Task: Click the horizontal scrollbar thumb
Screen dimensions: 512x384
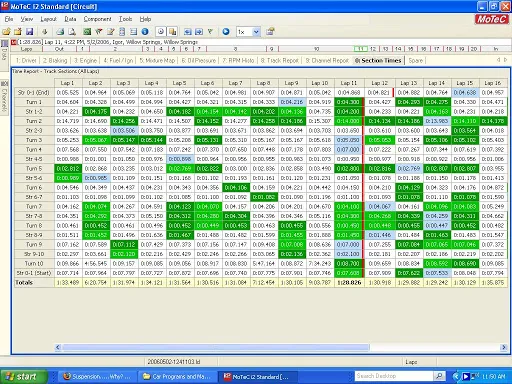Action: [x=215, y=347]
